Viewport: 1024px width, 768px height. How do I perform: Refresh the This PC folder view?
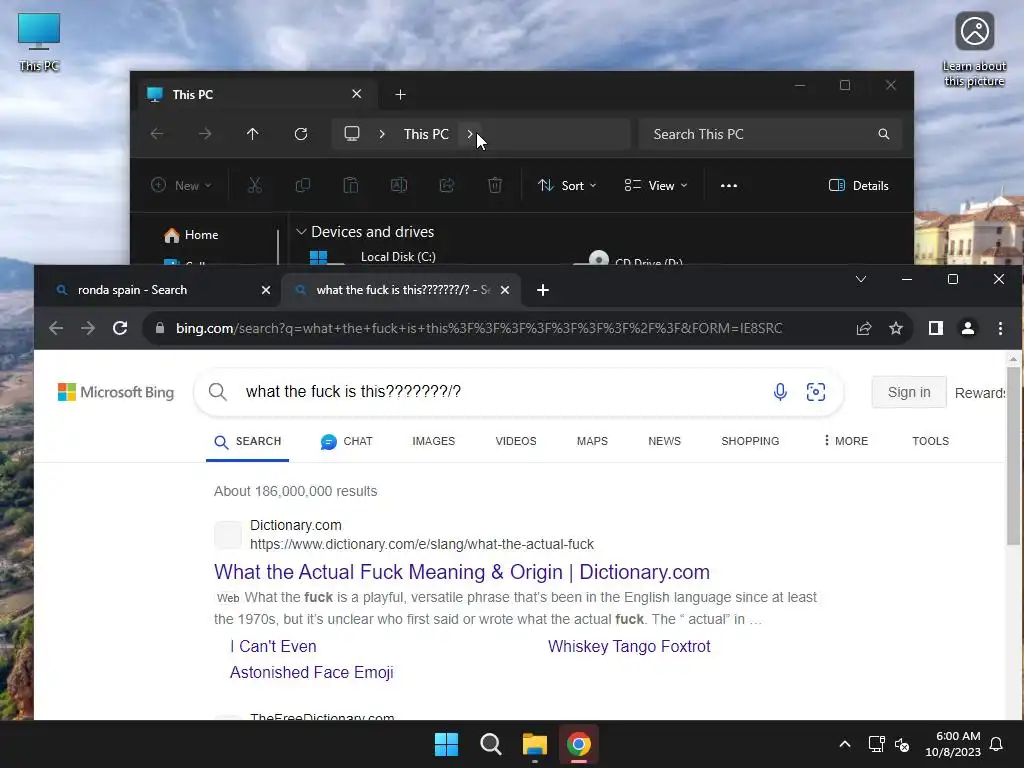[301, 134]
